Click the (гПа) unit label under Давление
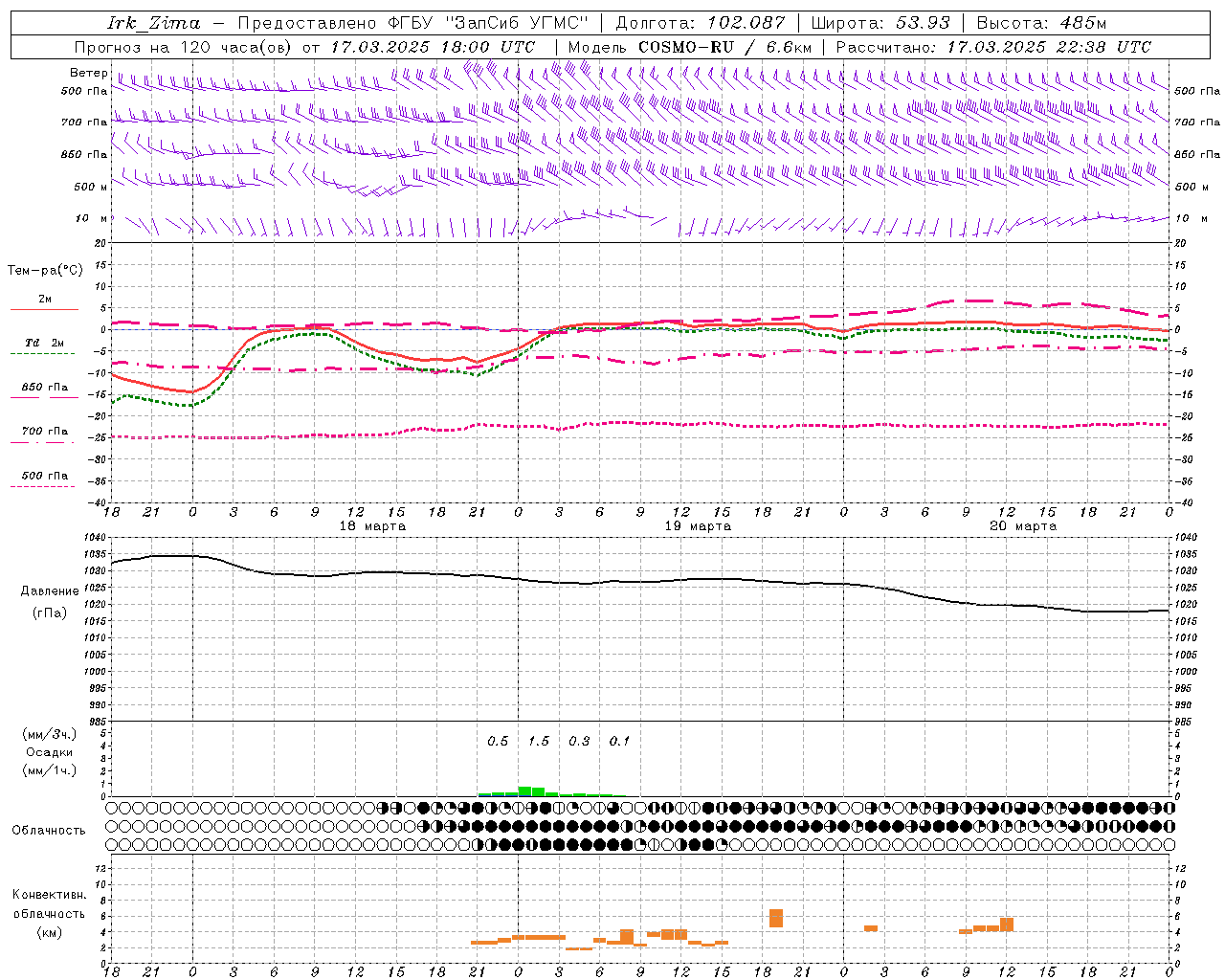This screenshot has height=980, width=1225. [50, 613]
